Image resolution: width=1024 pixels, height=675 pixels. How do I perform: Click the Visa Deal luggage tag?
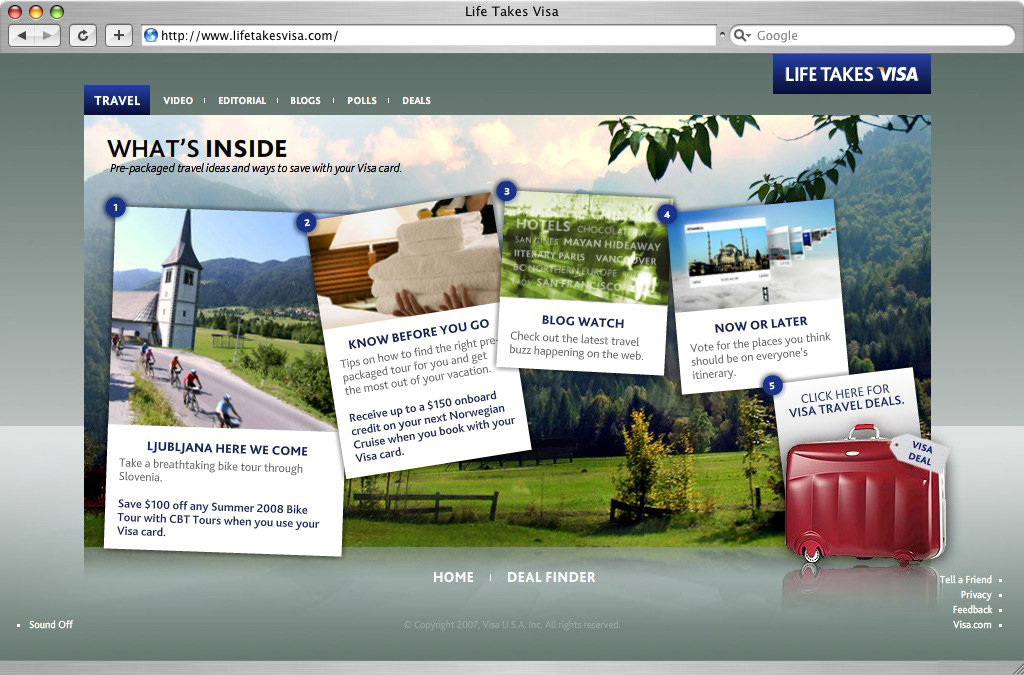click(x=920, y=452)
